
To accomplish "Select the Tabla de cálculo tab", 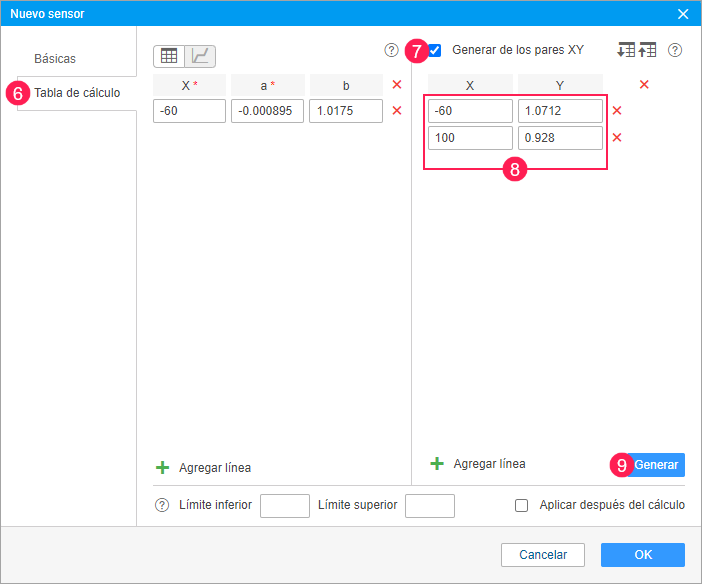I will (77, 93).
